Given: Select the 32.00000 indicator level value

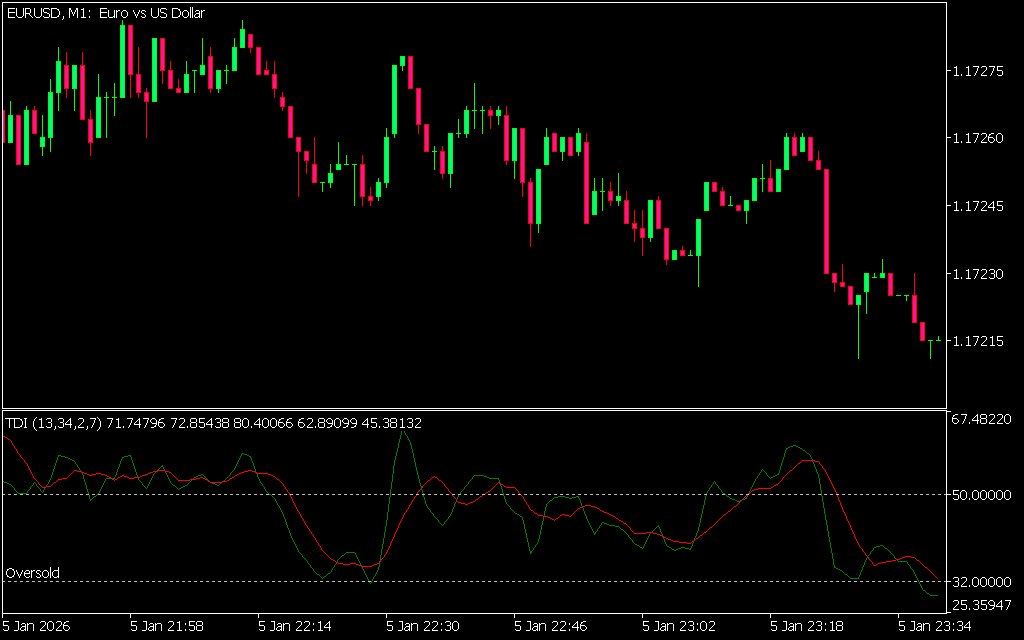Looking at the screenshot, I should click(x=981, y=582).
